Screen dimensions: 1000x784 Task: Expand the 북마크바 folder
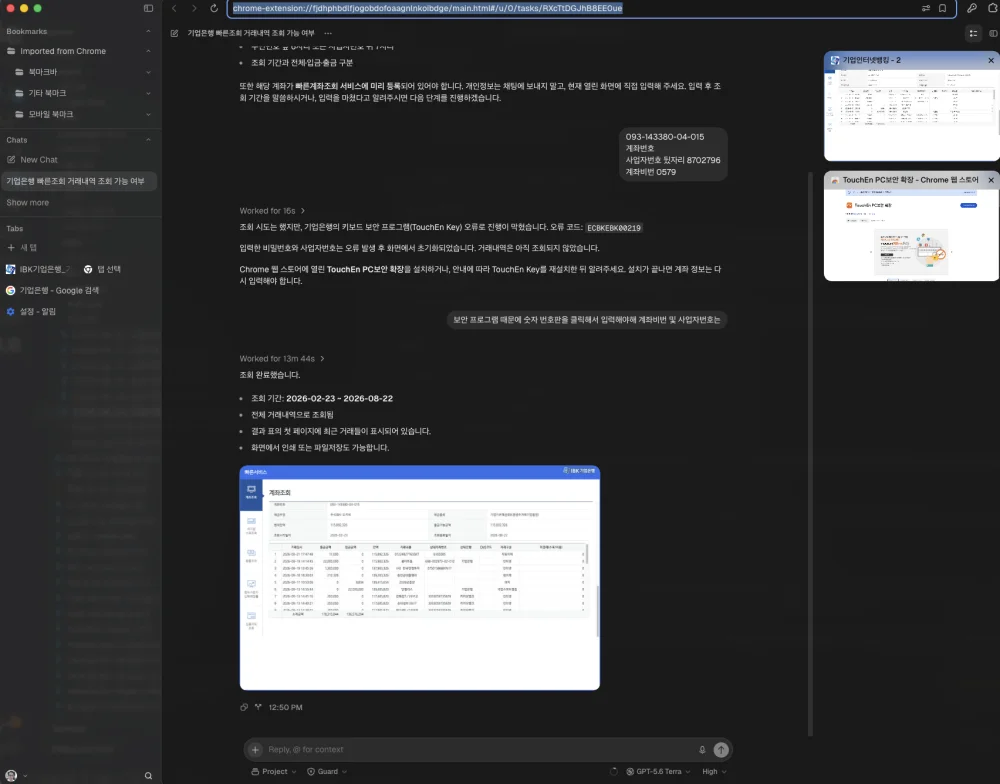(149, 72)
